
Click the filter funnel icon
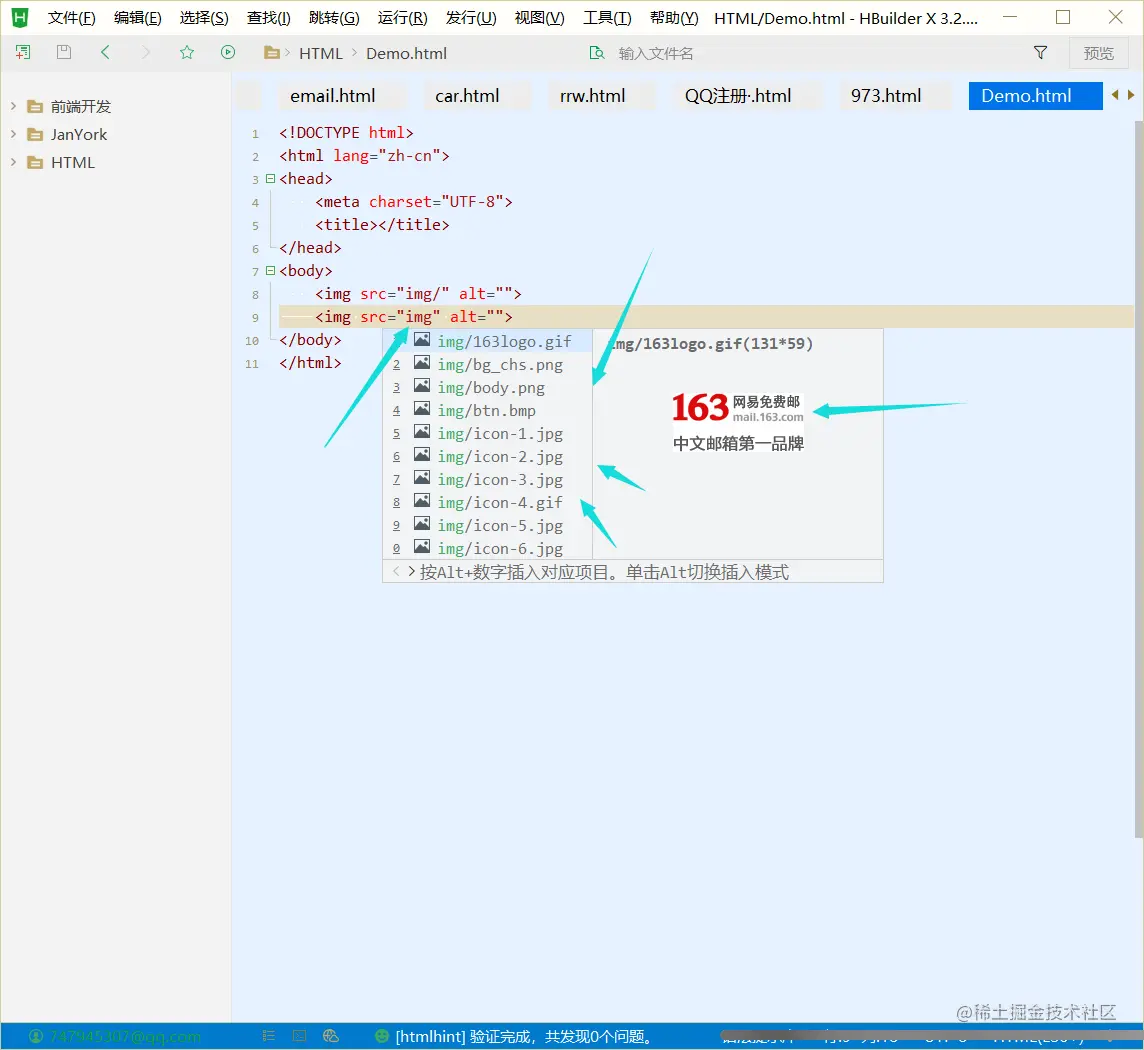pos(1040,53)
